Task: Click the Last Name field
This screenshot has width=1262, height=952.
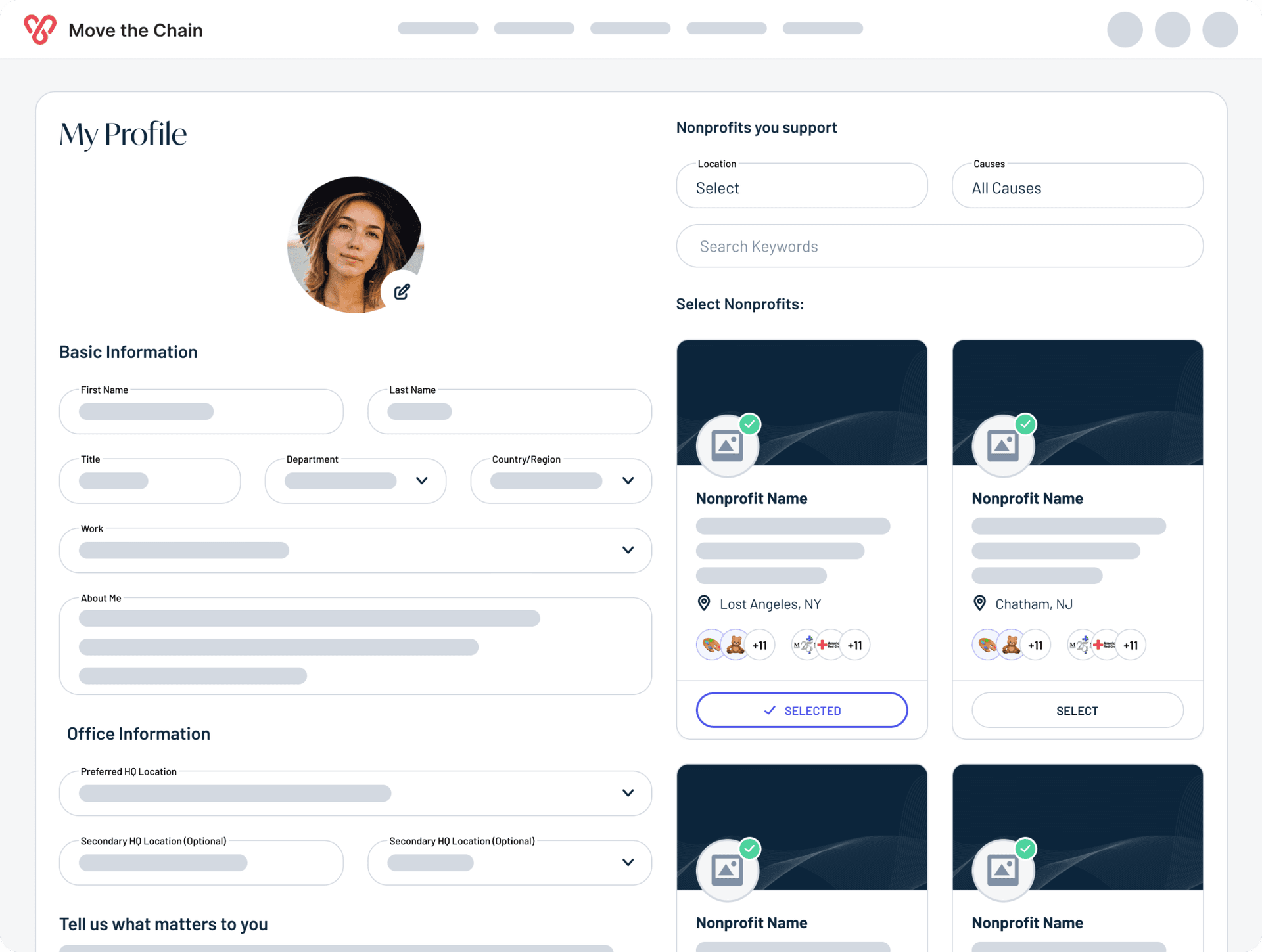Action: click(x=510, y=412)
